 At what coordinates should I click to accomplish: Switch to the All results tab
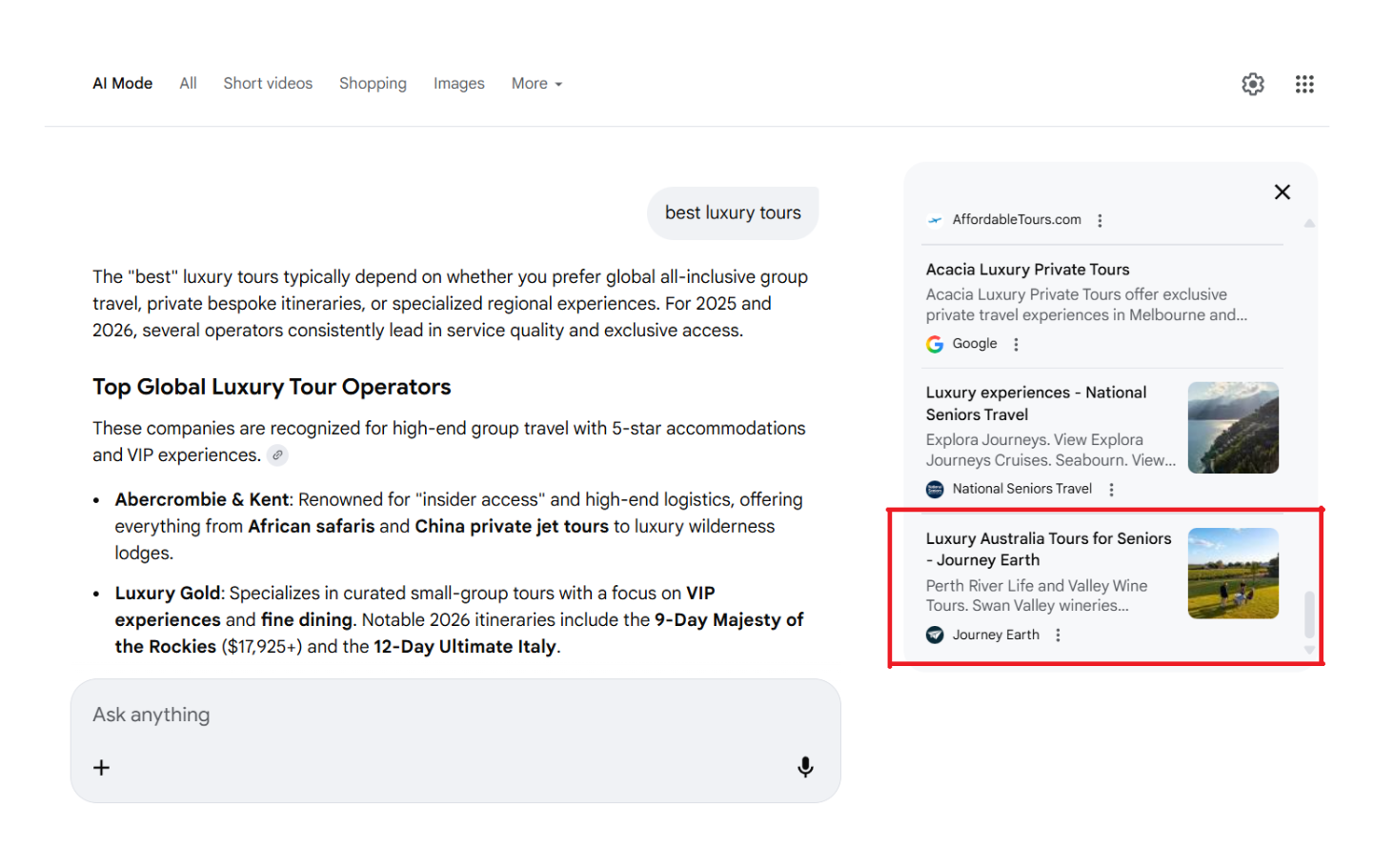coord(188,84)
